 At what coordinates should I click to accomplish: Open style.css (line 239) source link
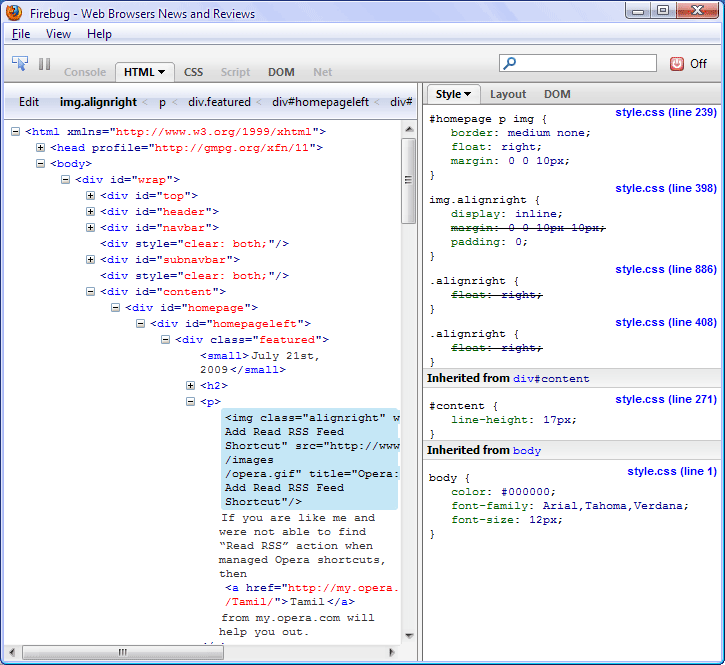[x=665, y=113]
